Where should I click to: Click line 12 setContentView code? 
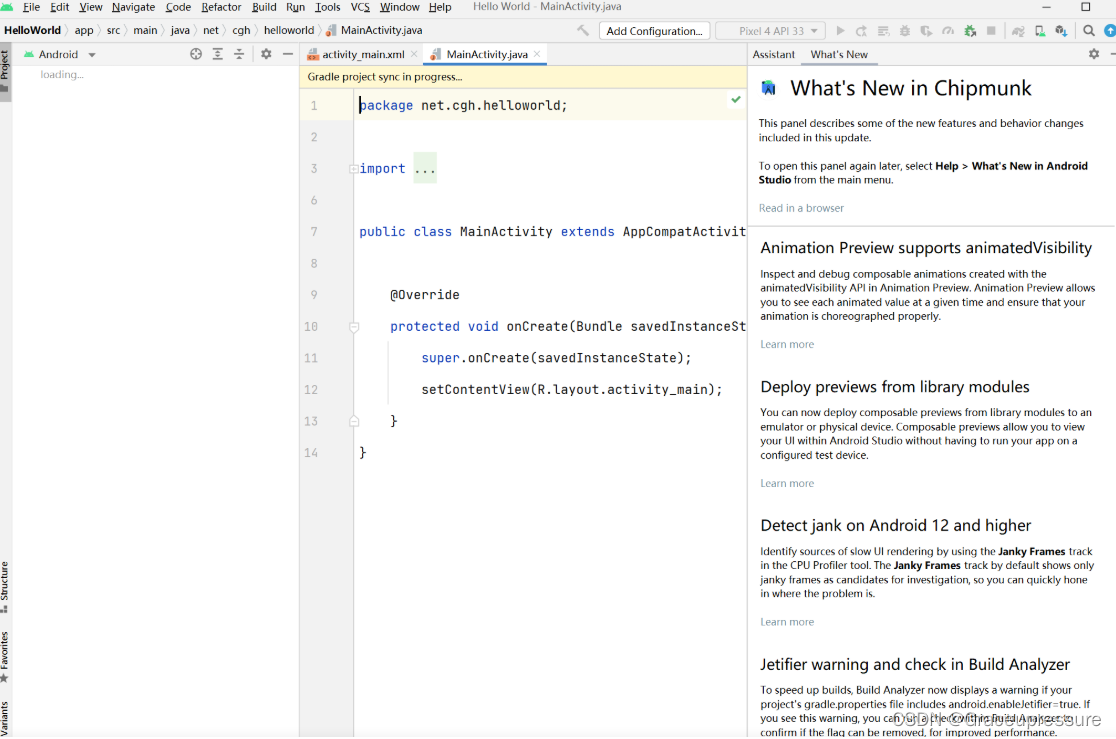pyautogui.click(x=572, y=389)
